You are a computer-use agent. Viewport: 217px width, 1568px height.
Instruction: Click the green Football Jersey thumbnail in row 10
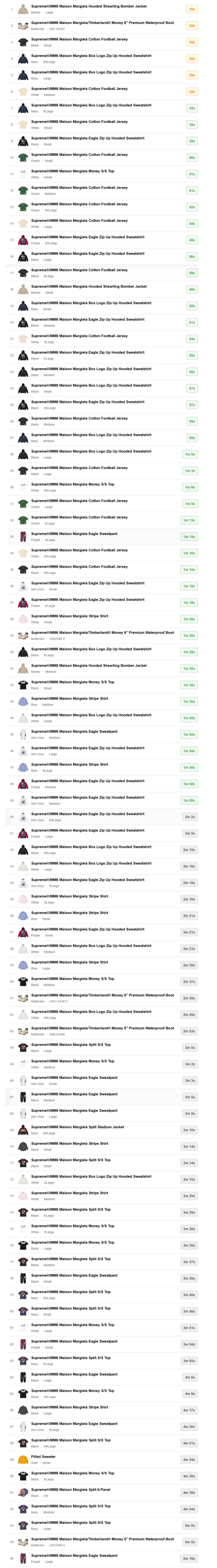(x=23, y=158)
